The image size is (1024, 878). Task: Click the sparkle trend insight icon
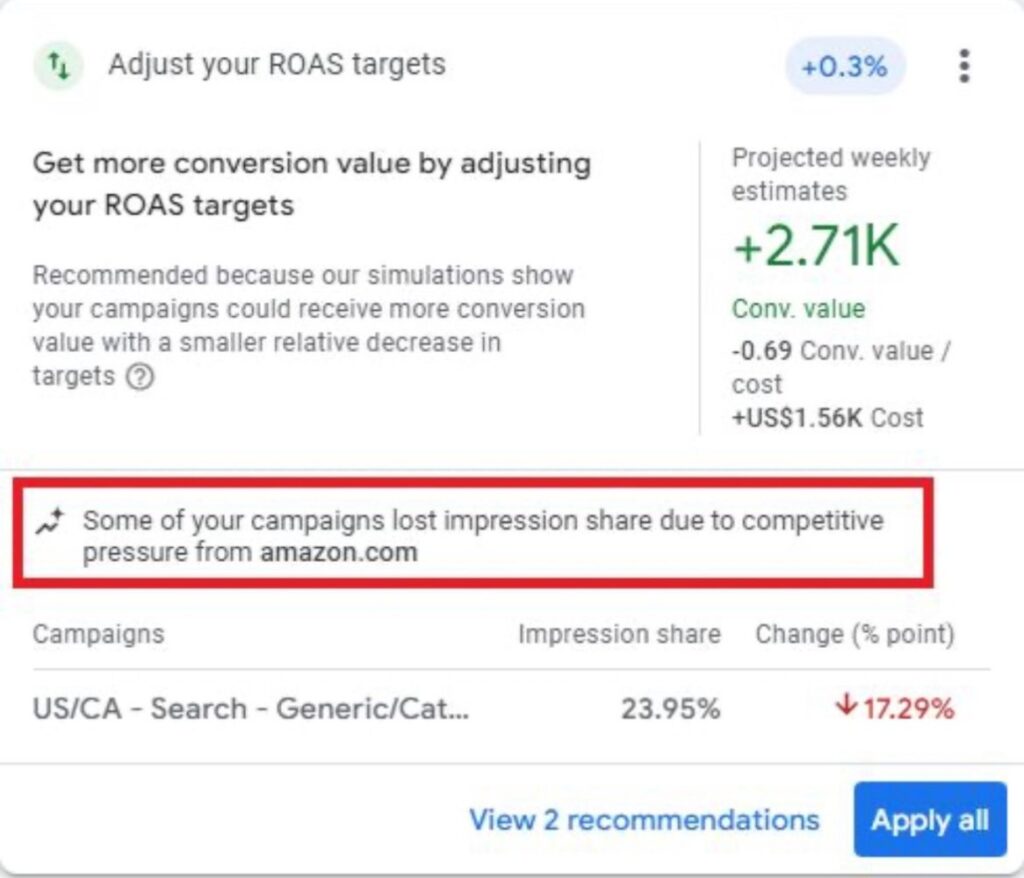[50, 521]
